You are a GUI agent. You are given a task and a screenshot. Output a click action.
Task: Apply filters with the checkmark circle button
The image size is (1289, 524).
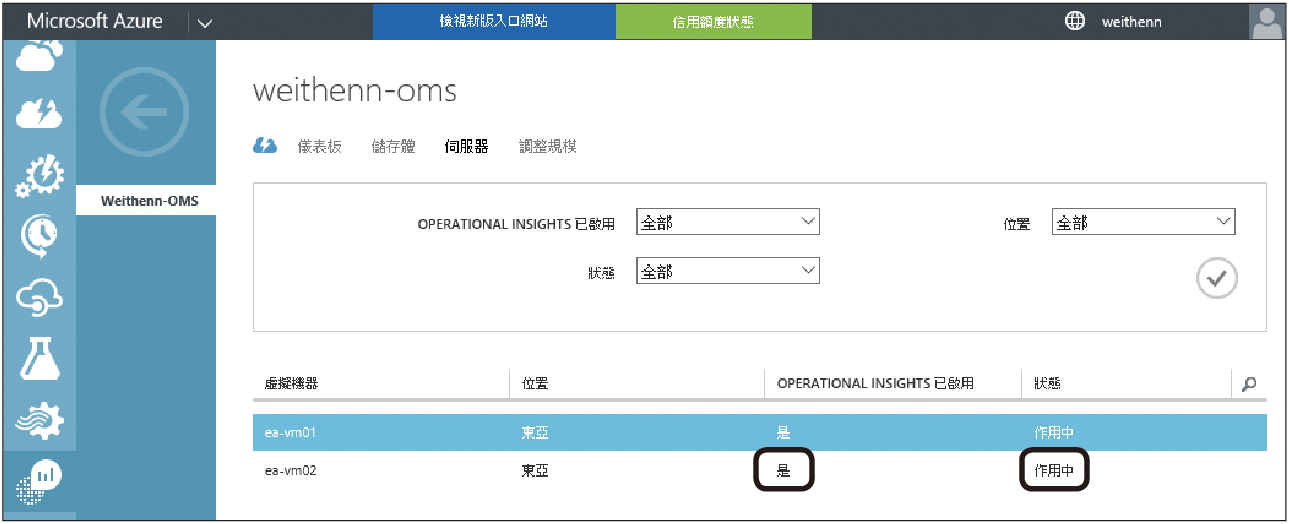click(x=1216, y=279)
